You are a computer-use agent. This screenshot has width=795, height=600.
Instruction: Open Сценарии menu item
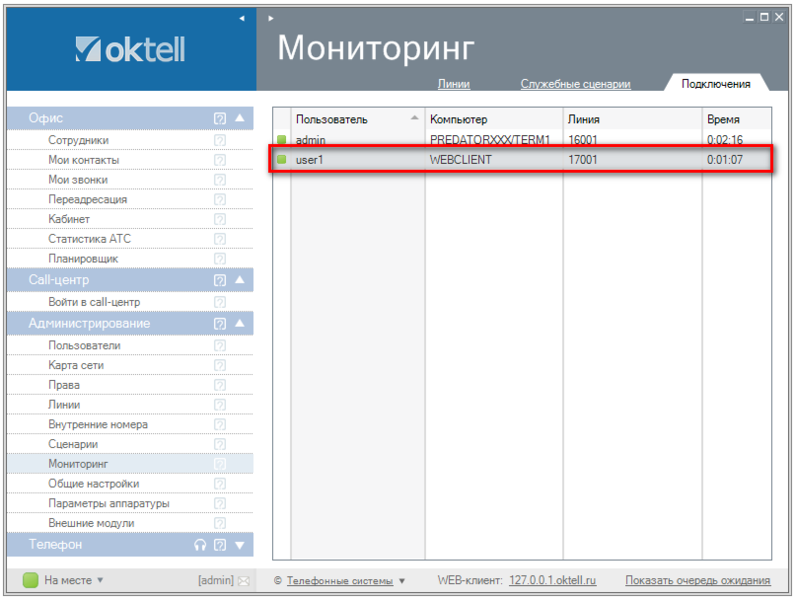click(x=73, y=444)
